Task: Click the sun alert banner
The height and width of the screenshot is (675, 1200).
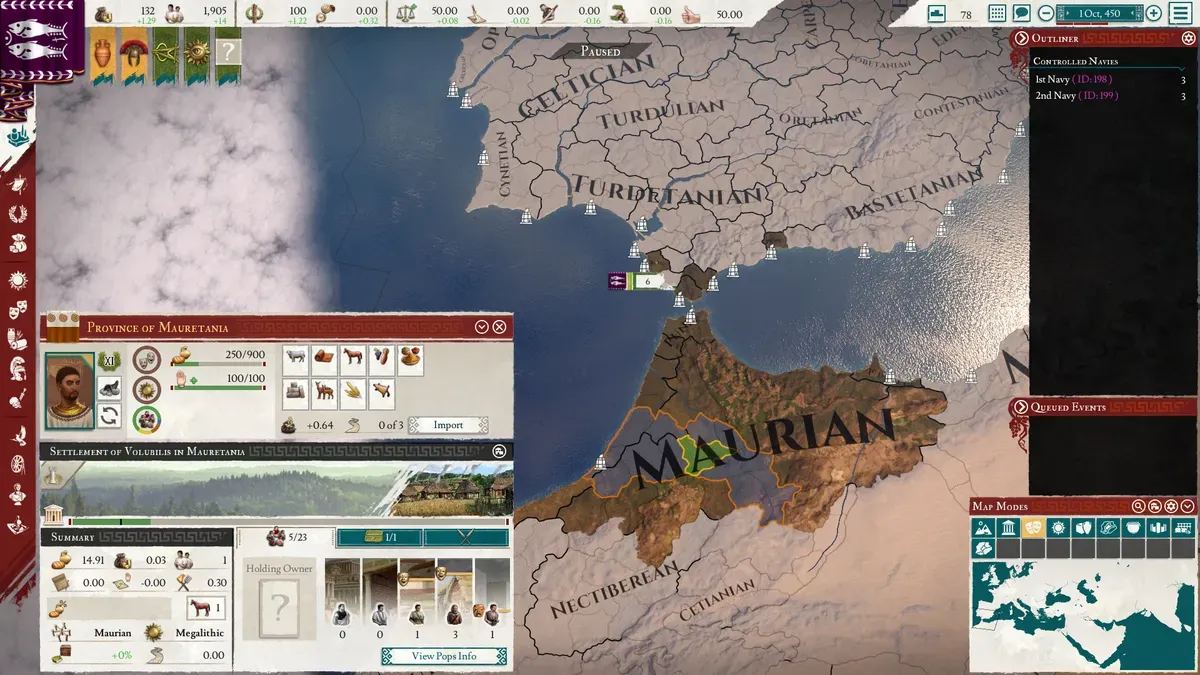Action: [196, 55]
